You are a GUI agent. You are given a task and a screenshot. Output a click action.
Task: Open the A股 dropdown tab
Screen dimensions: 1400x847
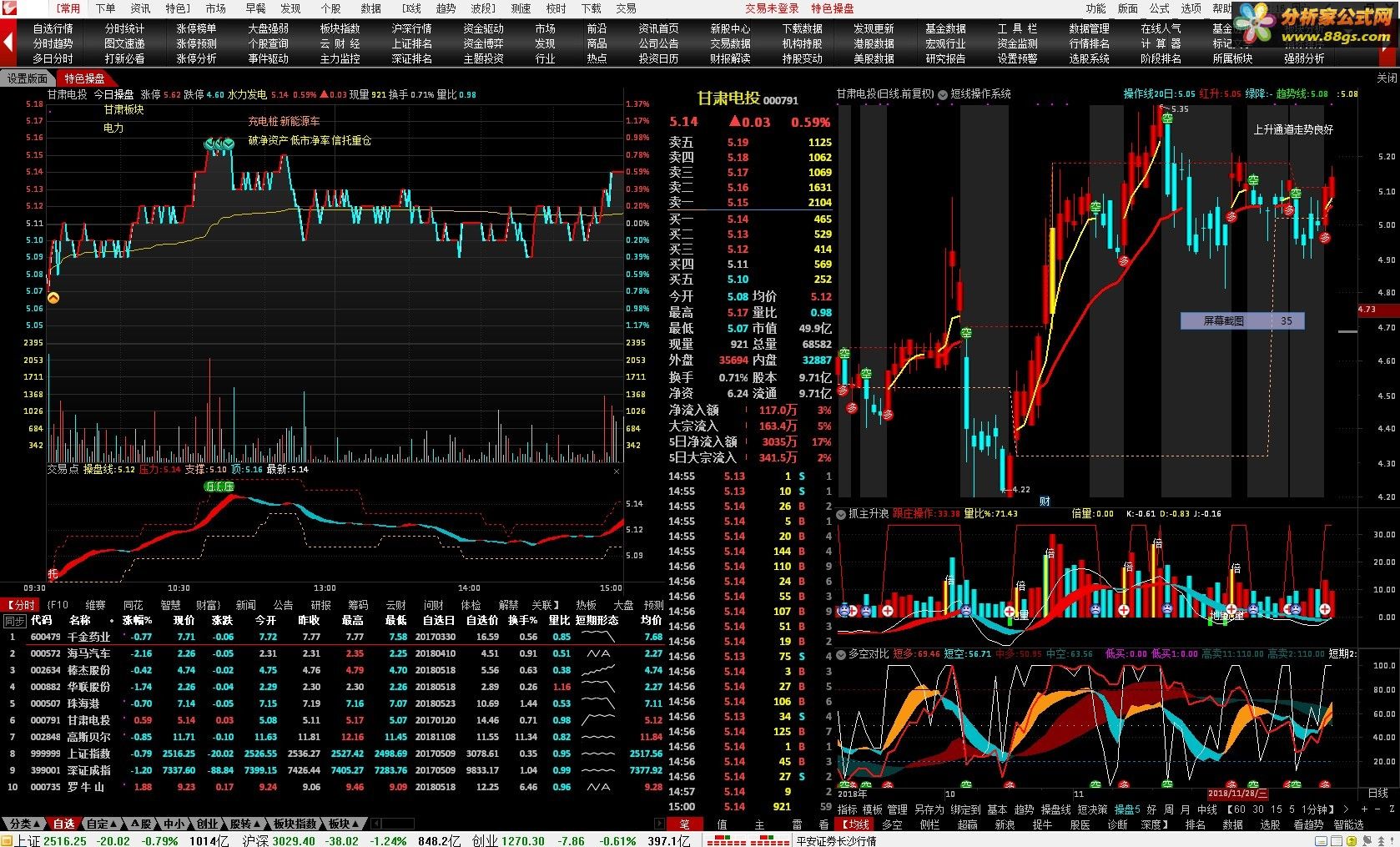point(139,824)
